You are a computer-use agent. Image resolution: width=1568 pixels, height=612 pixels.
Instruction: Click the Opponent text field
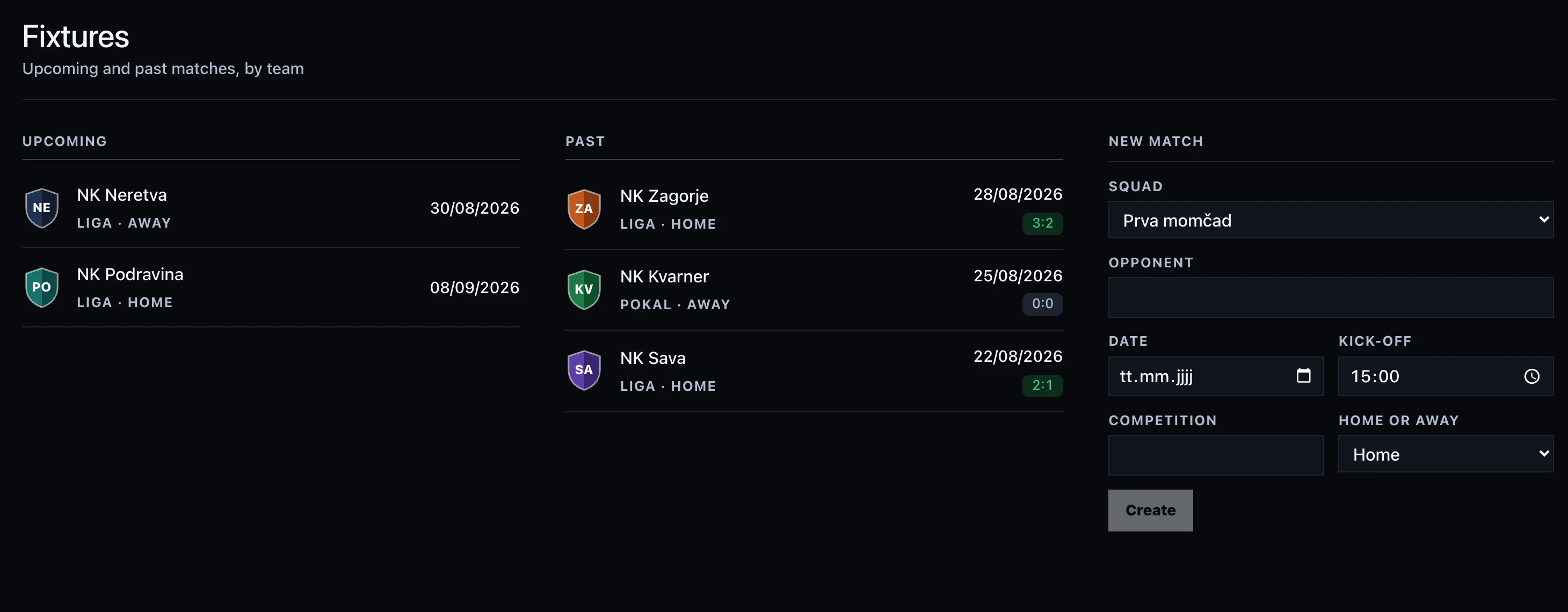point(1331,297)
